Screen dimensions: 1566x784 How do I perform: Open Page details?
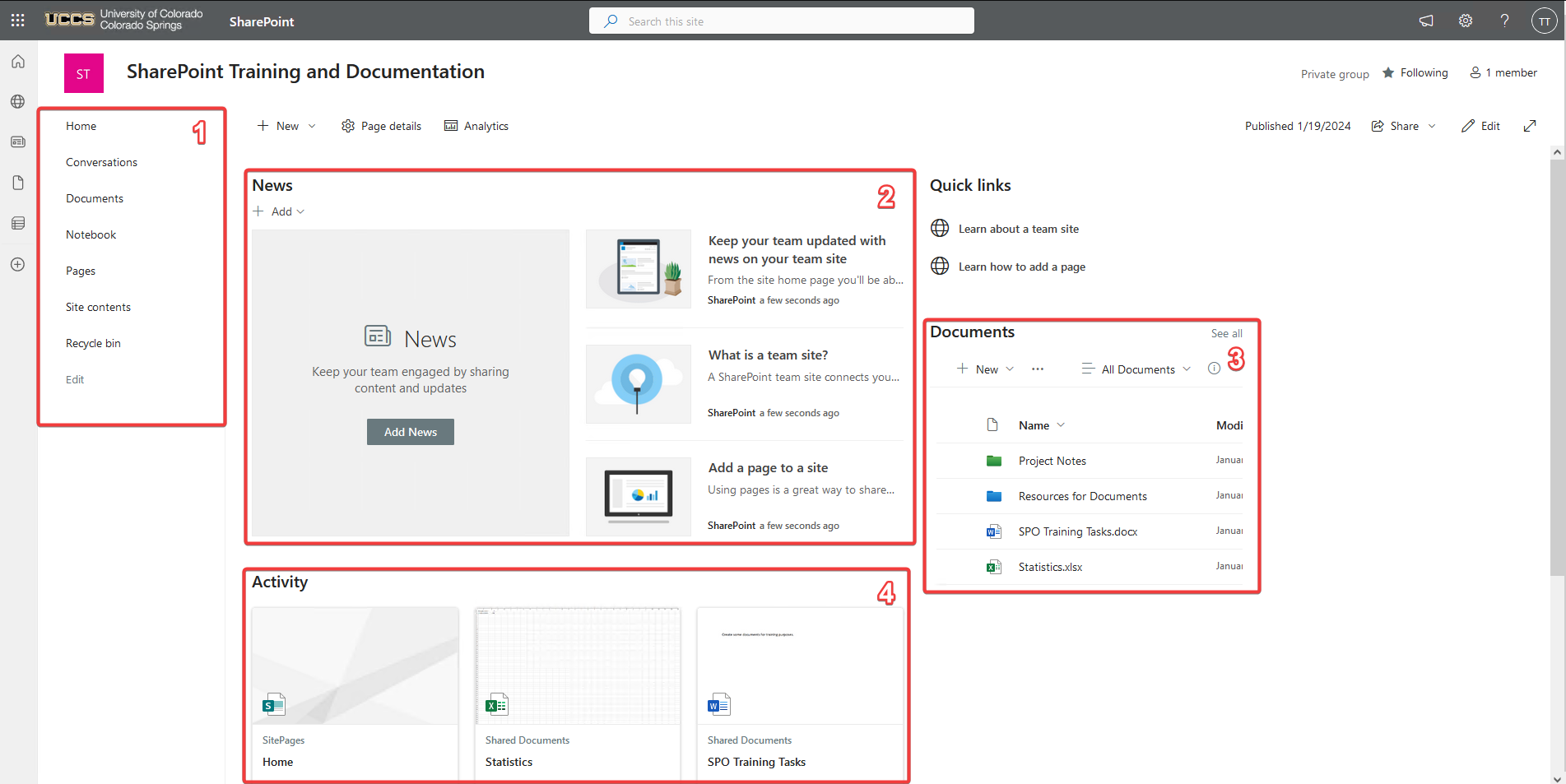point(381,126)
